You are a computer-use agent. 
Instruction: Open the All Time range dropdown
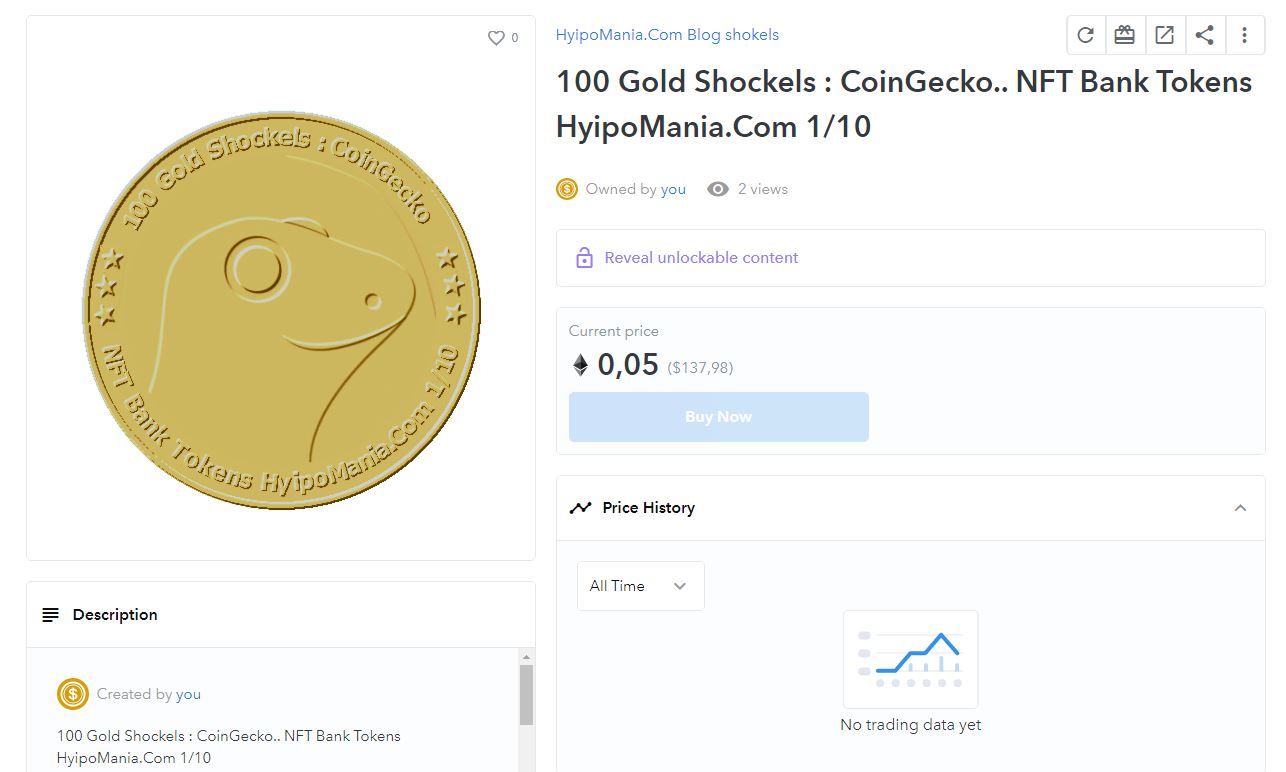pyautogui.click(x=640, y=586)
